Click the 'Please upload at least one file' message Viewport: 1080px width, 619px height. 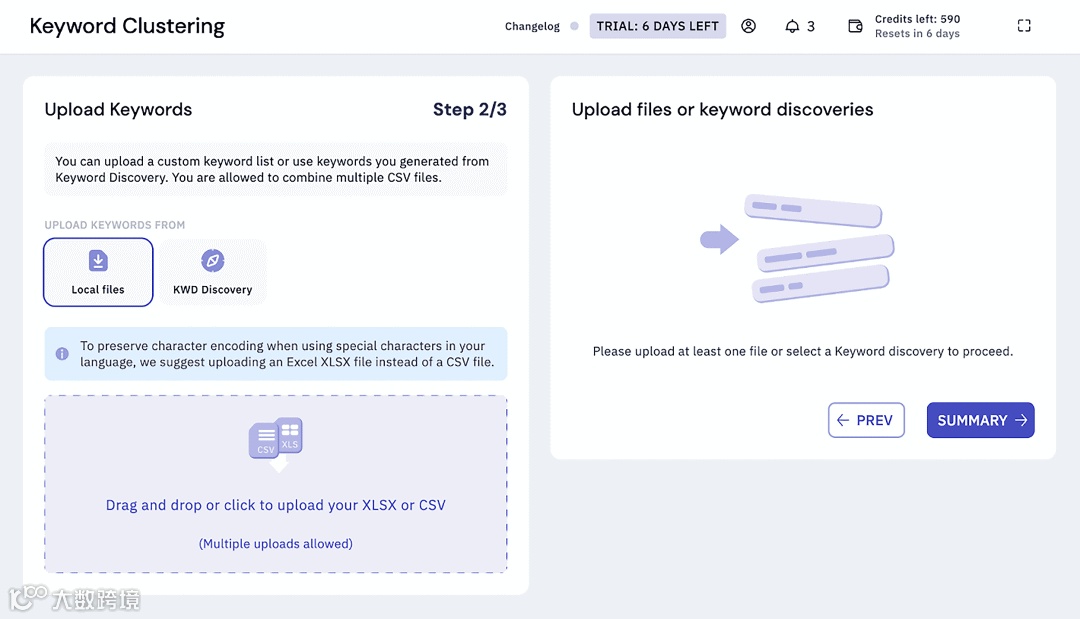coord(802,351)
